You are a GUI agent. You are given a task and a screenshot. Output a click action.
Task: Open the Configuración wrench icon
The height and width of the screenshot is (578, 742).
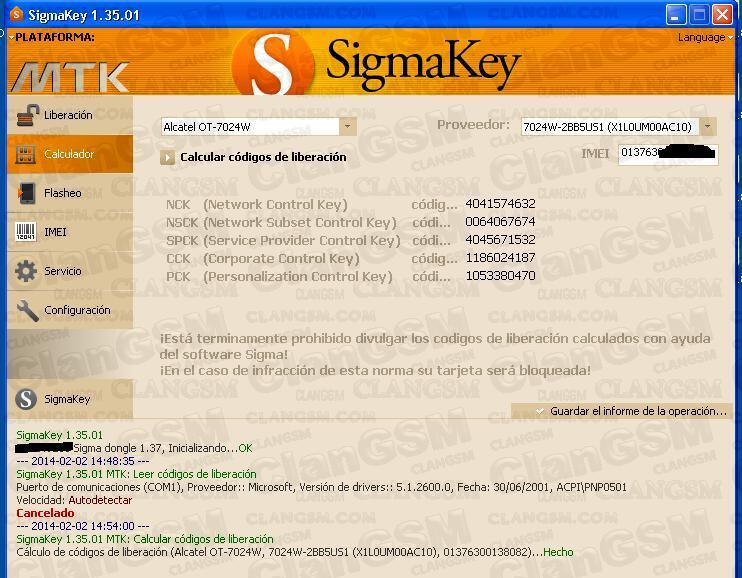tap(27, 311)
